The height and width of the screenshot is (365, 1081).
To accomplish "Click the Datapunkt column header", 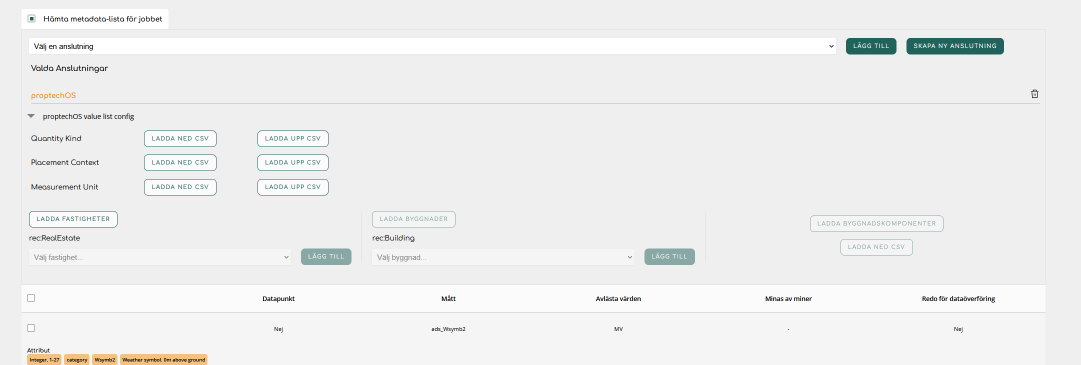I will (x=279, y=299).
